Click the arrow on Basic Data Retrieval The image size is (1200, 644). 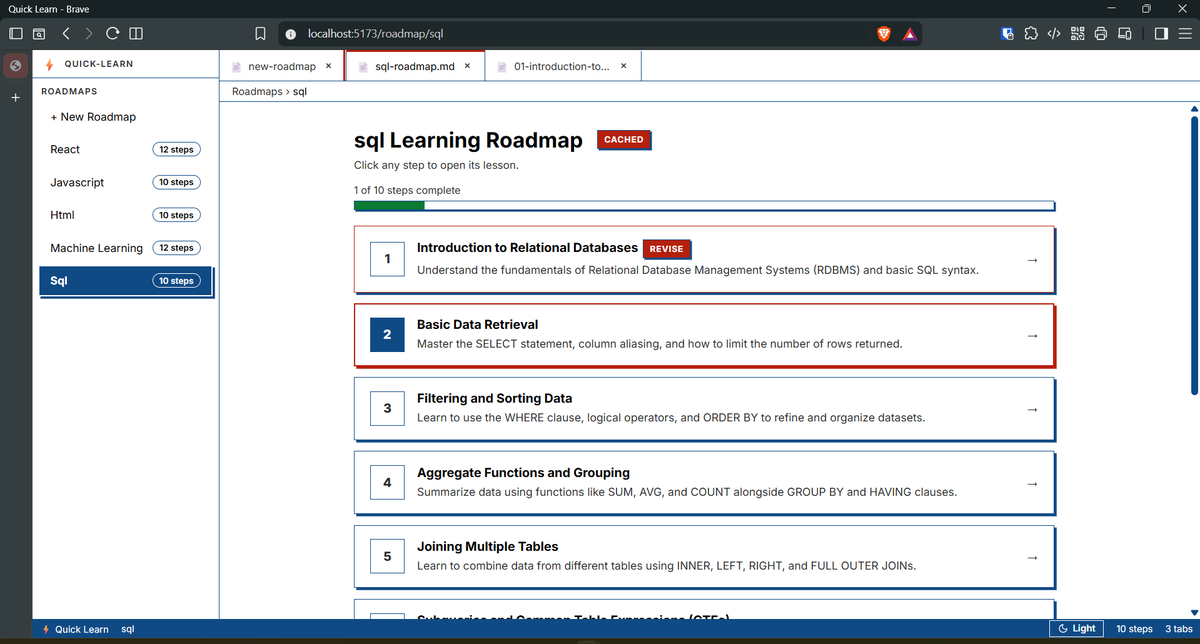(1032, 335)
